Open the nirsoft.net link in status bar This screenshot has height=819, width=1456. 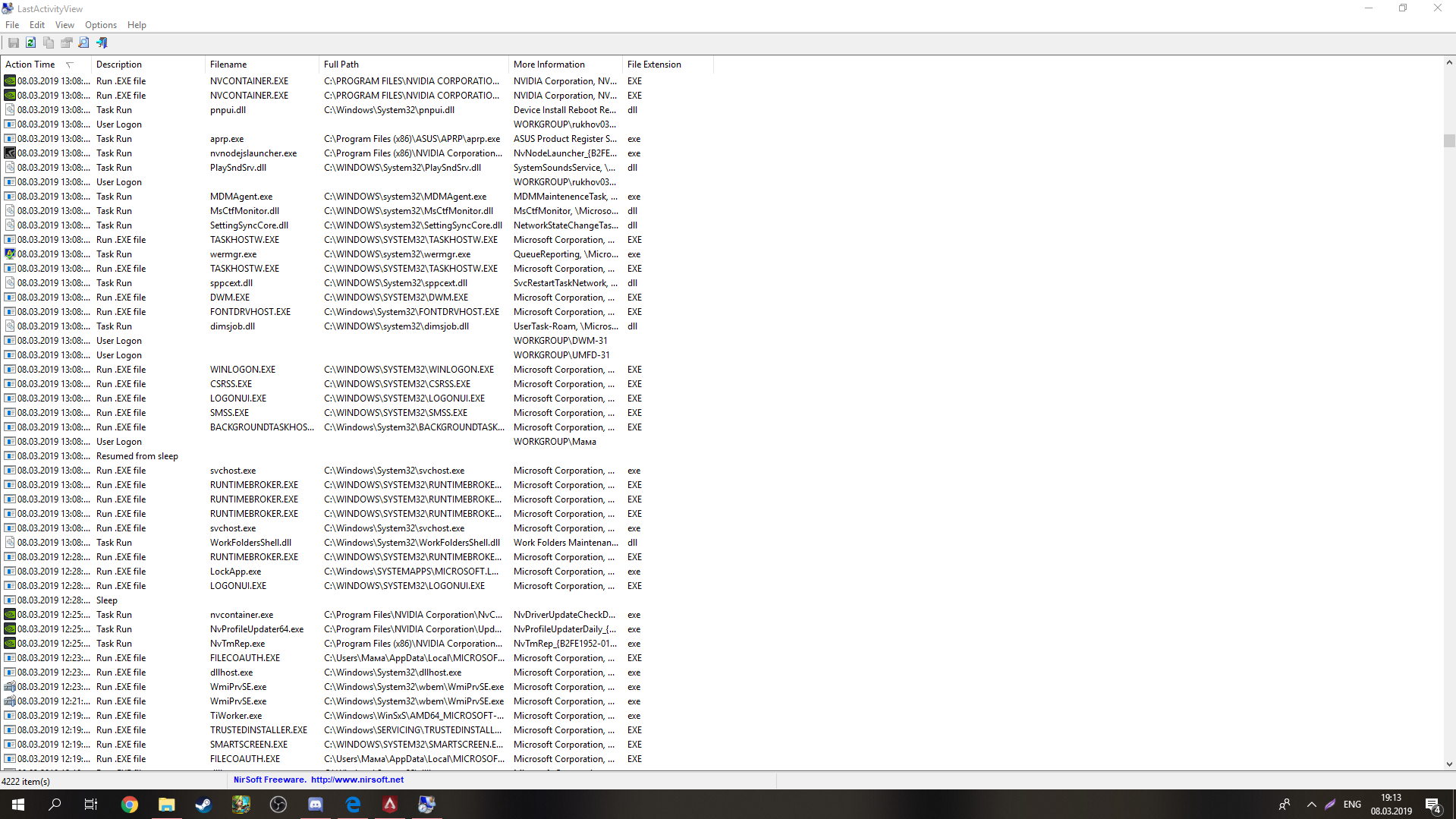(x=357, y=780)
